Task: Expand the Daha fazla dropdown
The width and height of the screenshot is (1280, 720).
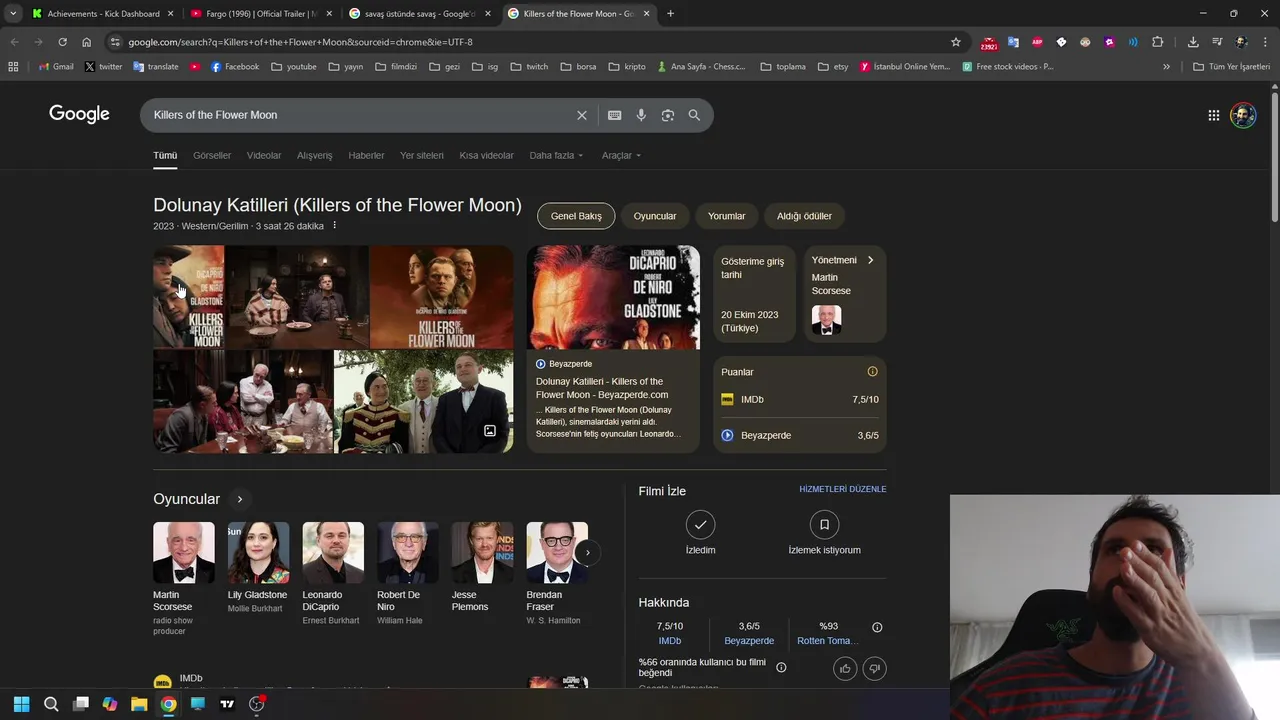Action: pyautogui.click(x=557, y=156)
